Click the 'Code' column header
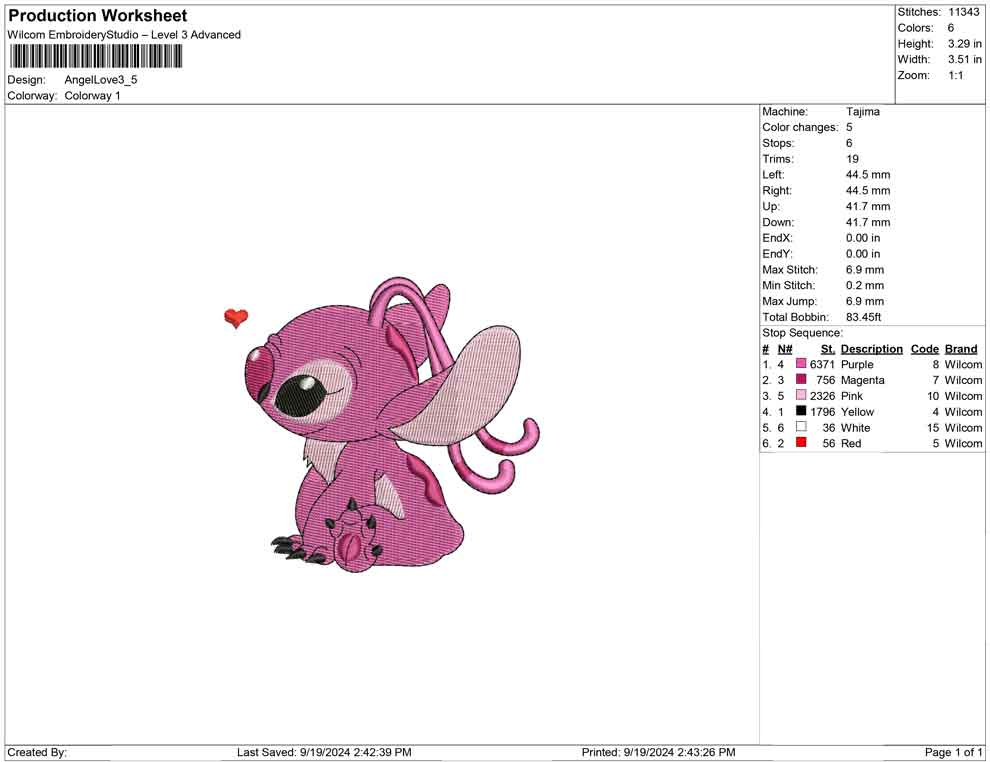The width and height of the screenshot is (990, 762). click(x=924, y=348)
